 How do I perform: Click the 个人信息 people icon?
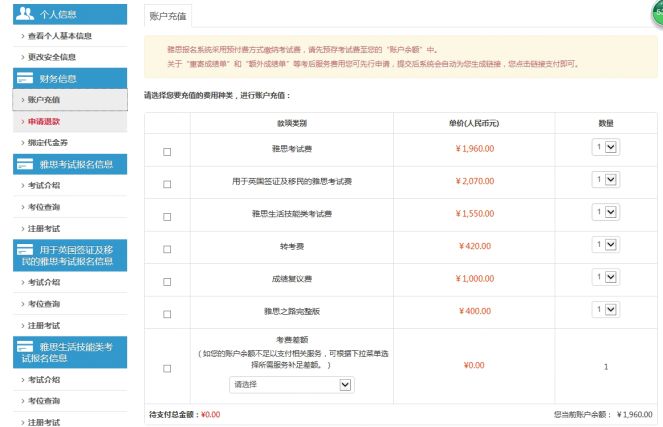25,14
